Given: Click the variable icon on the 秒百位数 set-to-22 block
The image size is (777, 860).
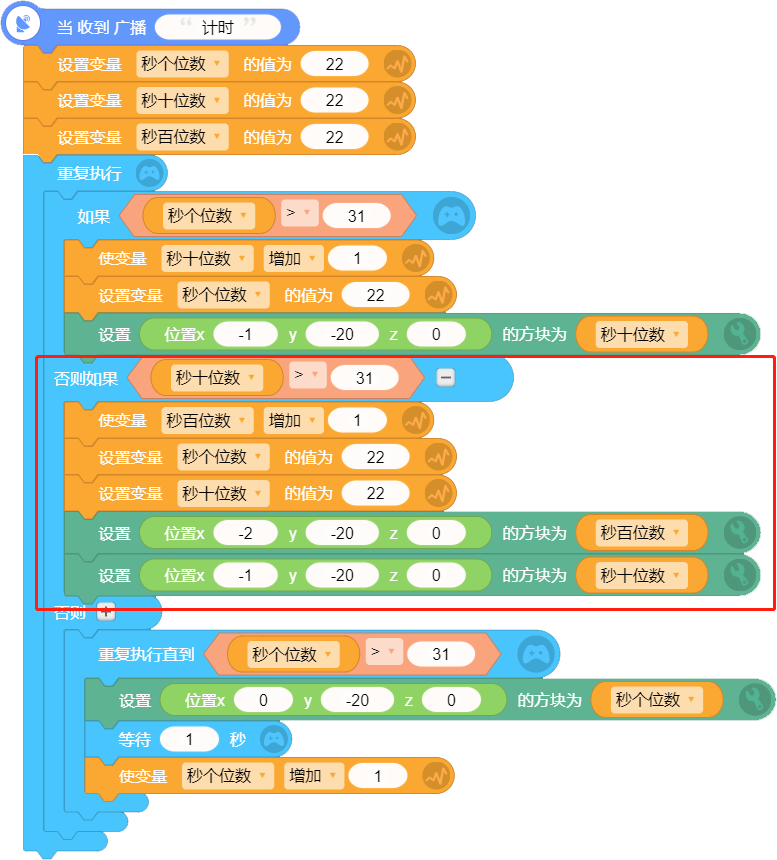Looking at the screenshot, I should (398, 137).
